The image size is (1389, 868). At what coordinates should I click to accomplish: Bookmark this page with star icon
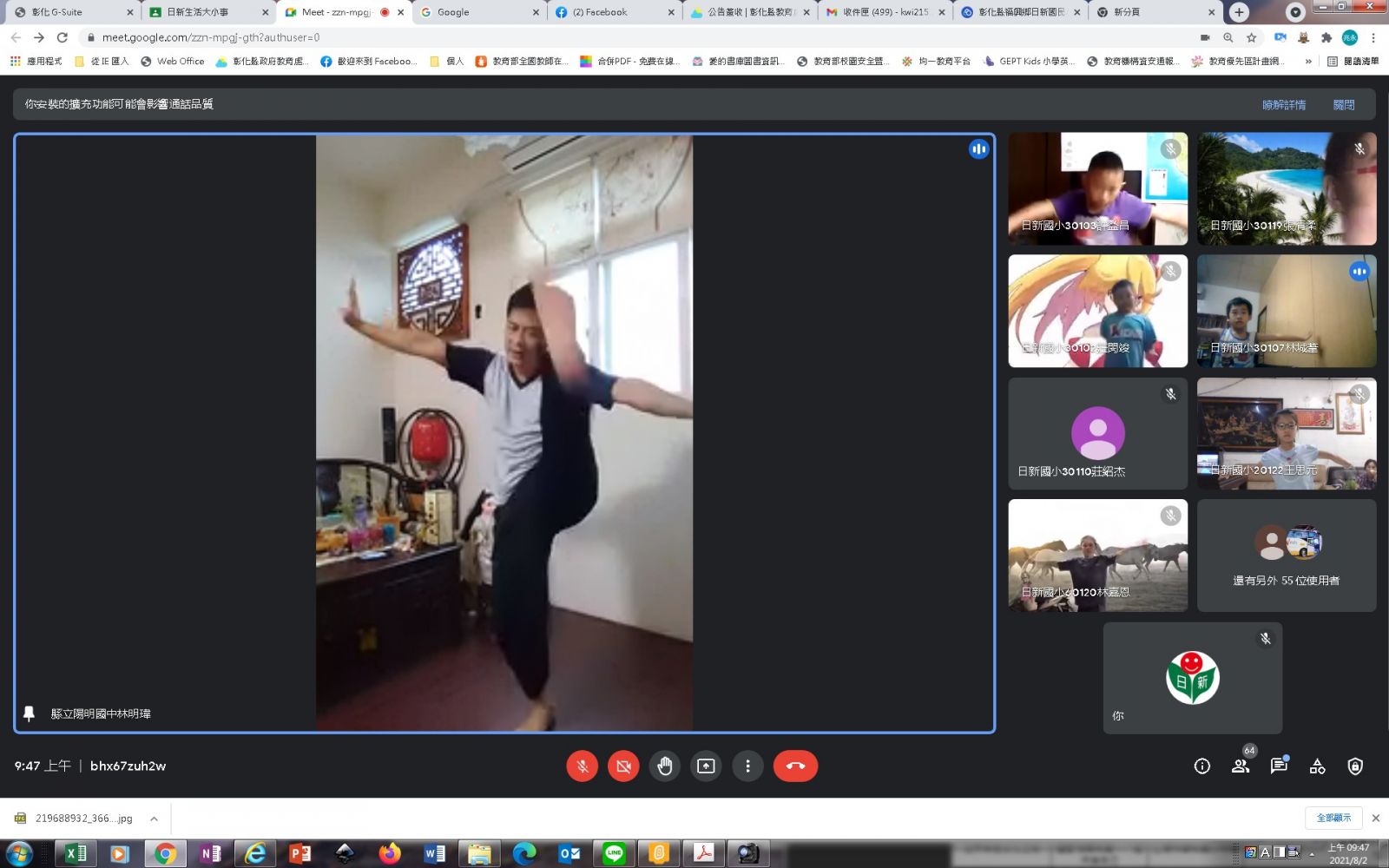click(1251, 37)
